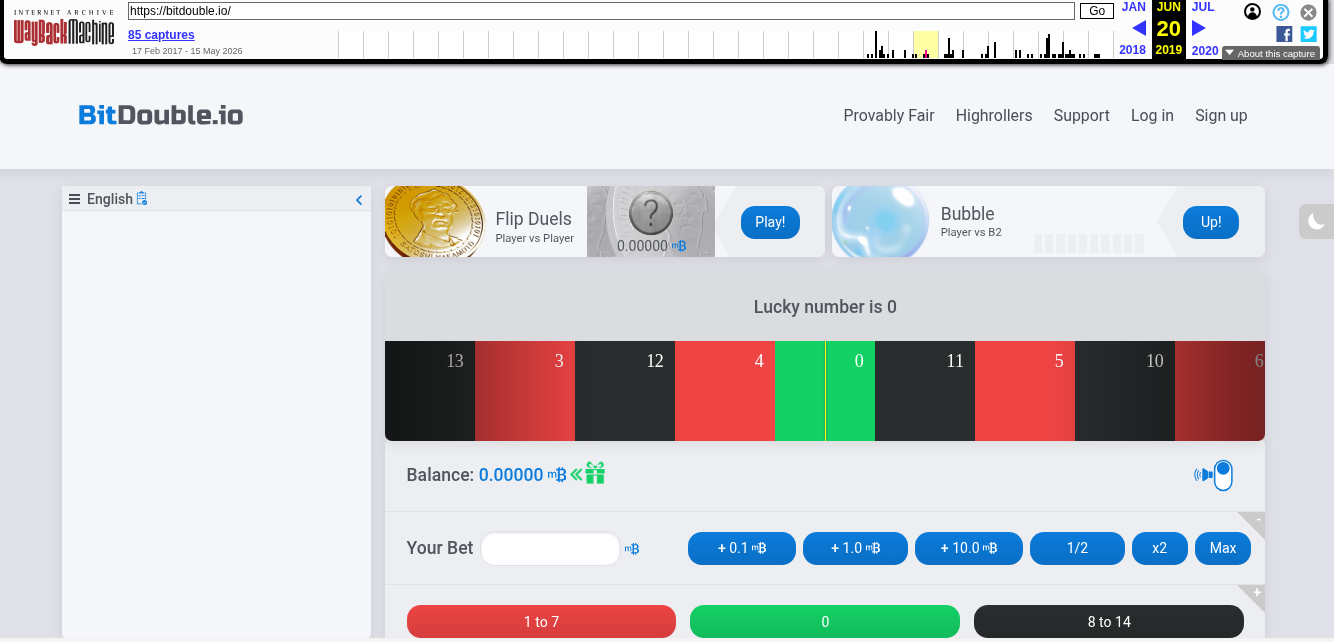1334x642 pixels.
Task: Open the Highrollers page
Action: [x=994, y=115]
